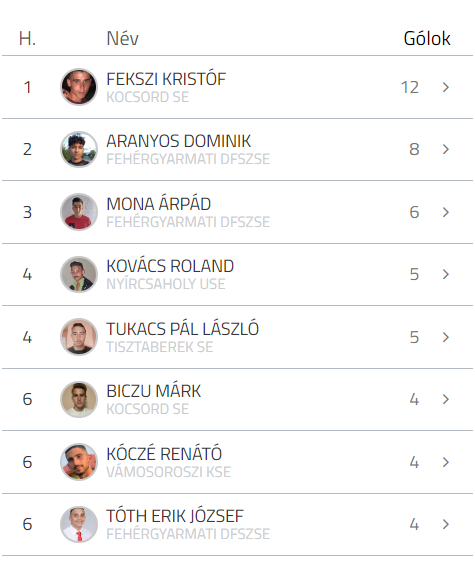Open details chevron for Kovács Roland

click(x=446, y=274)
